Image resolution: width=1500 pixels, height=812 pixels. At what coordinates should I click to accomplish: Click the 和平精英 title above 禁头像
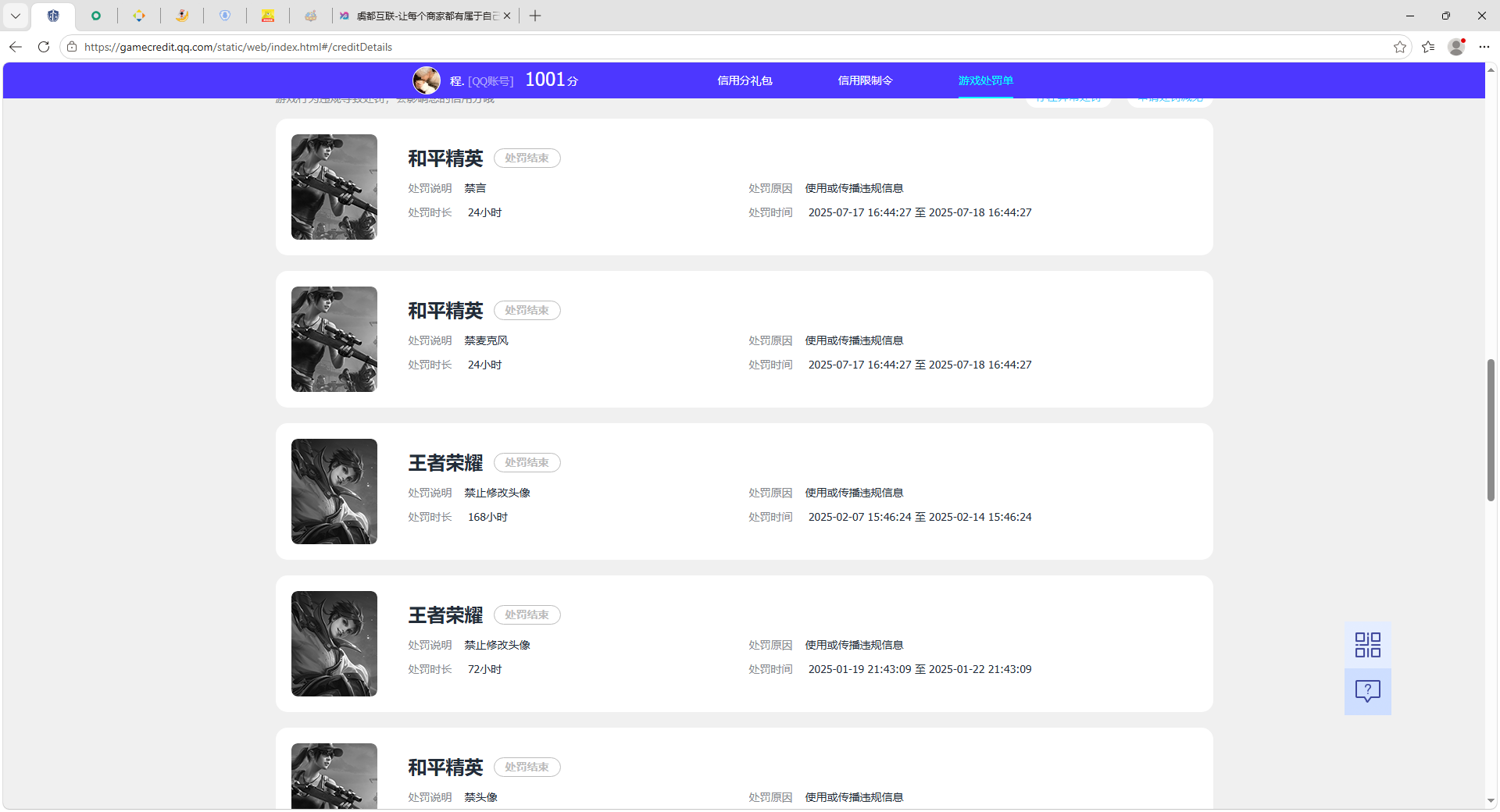[x=445, y=767]
